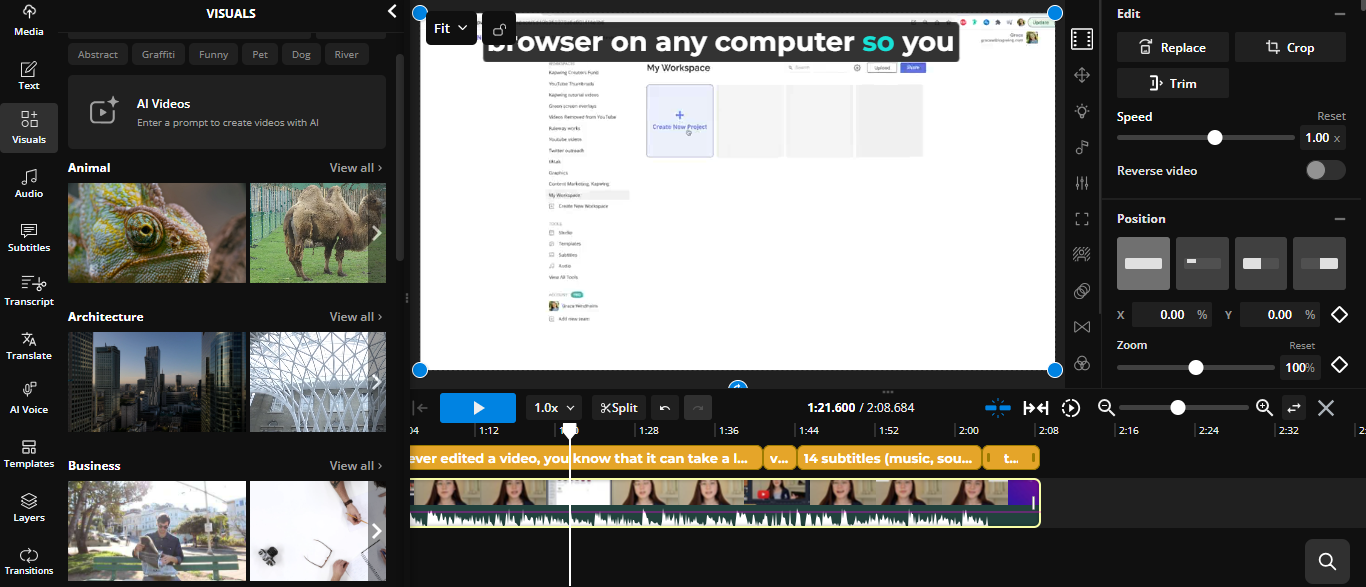Toggle the Zoom keyframe diamond

click(1339, 366)
